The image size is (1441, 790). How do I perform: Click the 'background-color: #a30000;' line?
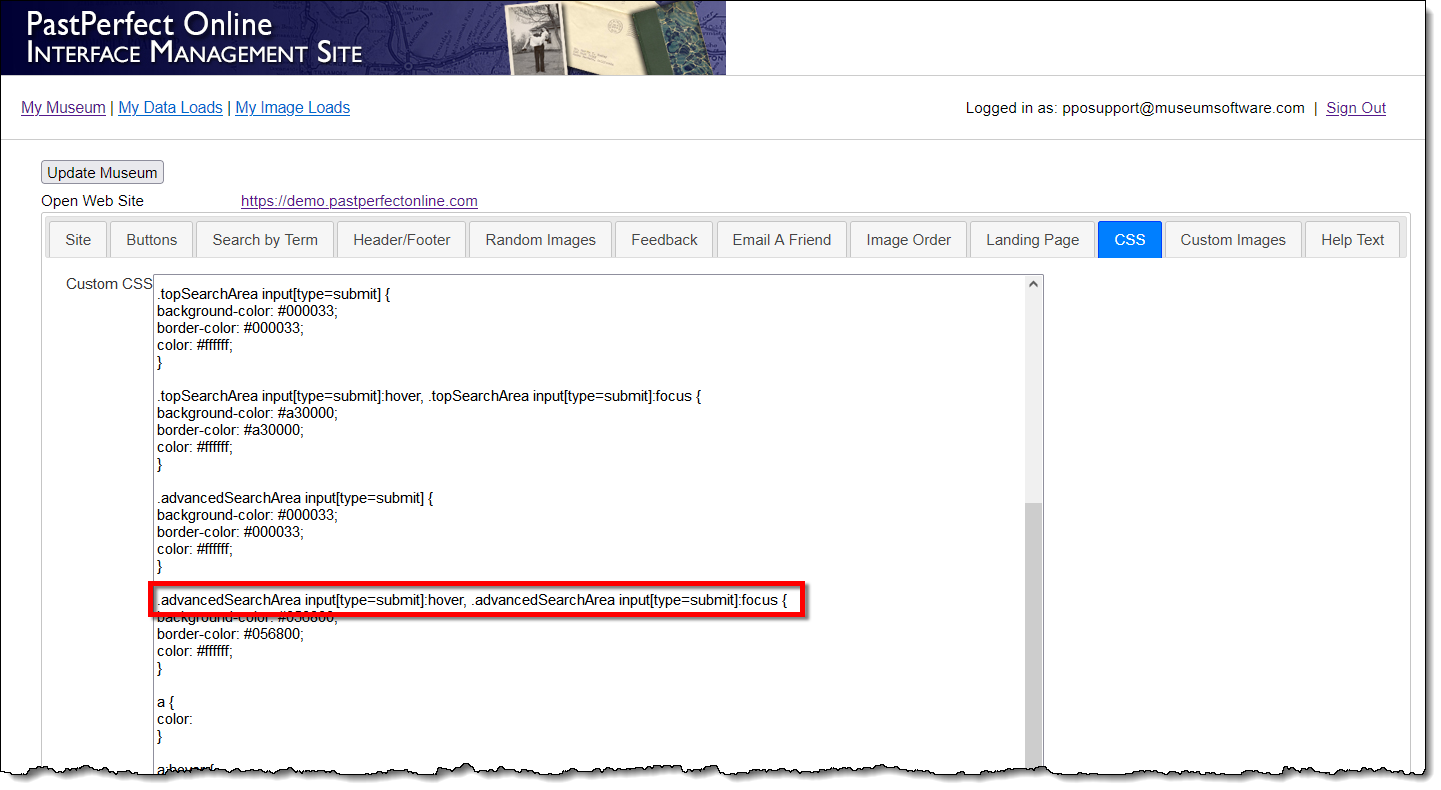[x=247, y=413]
